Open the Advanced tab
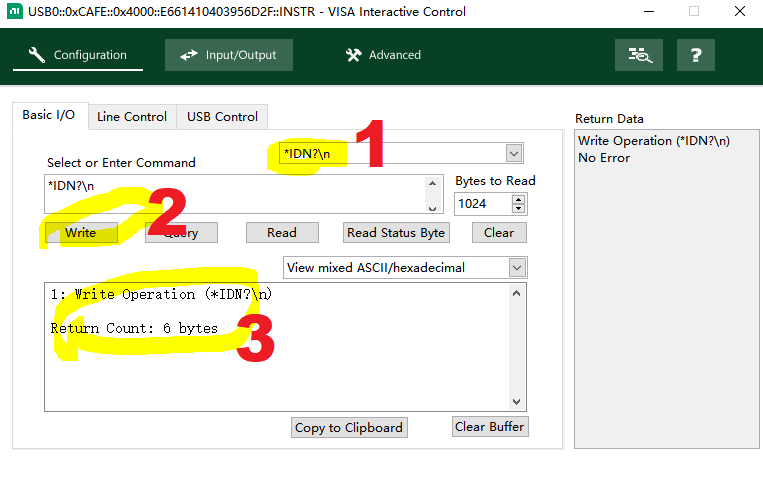Image resolution: width=763 pixels, height=484 pixels. (383, 55)
